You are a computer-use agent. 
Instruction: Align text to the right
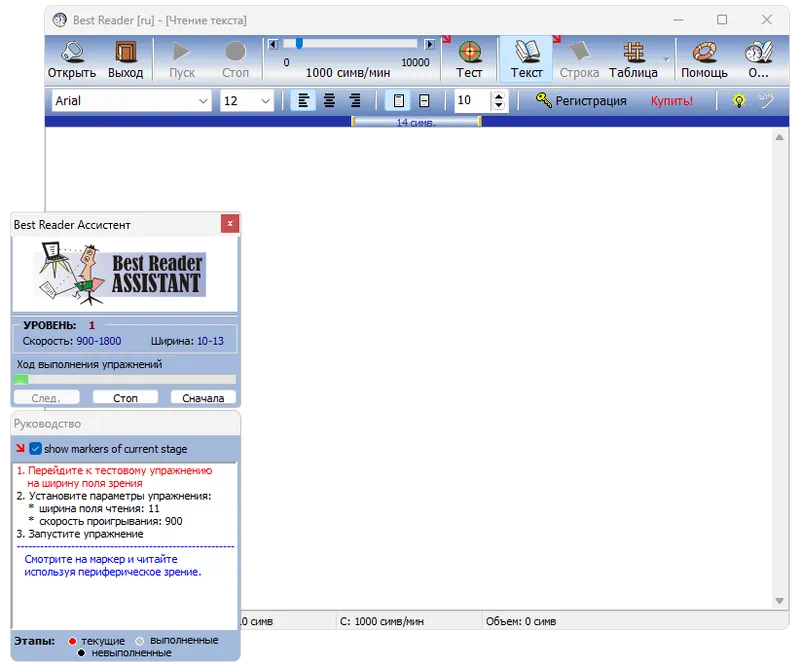pos(355,101)
